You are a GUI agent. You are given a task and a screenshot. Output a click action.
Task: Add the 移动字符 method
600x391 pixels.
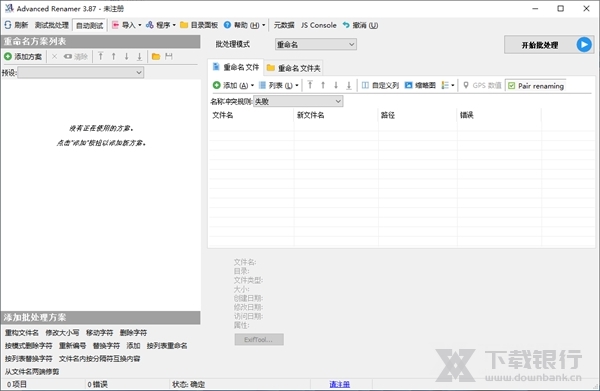coord(99,333)
